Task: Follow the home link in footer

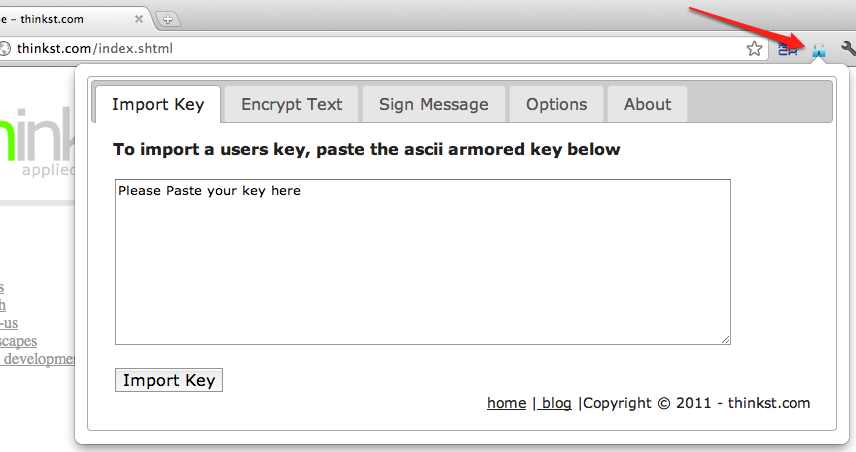Action: coord(506,403)
